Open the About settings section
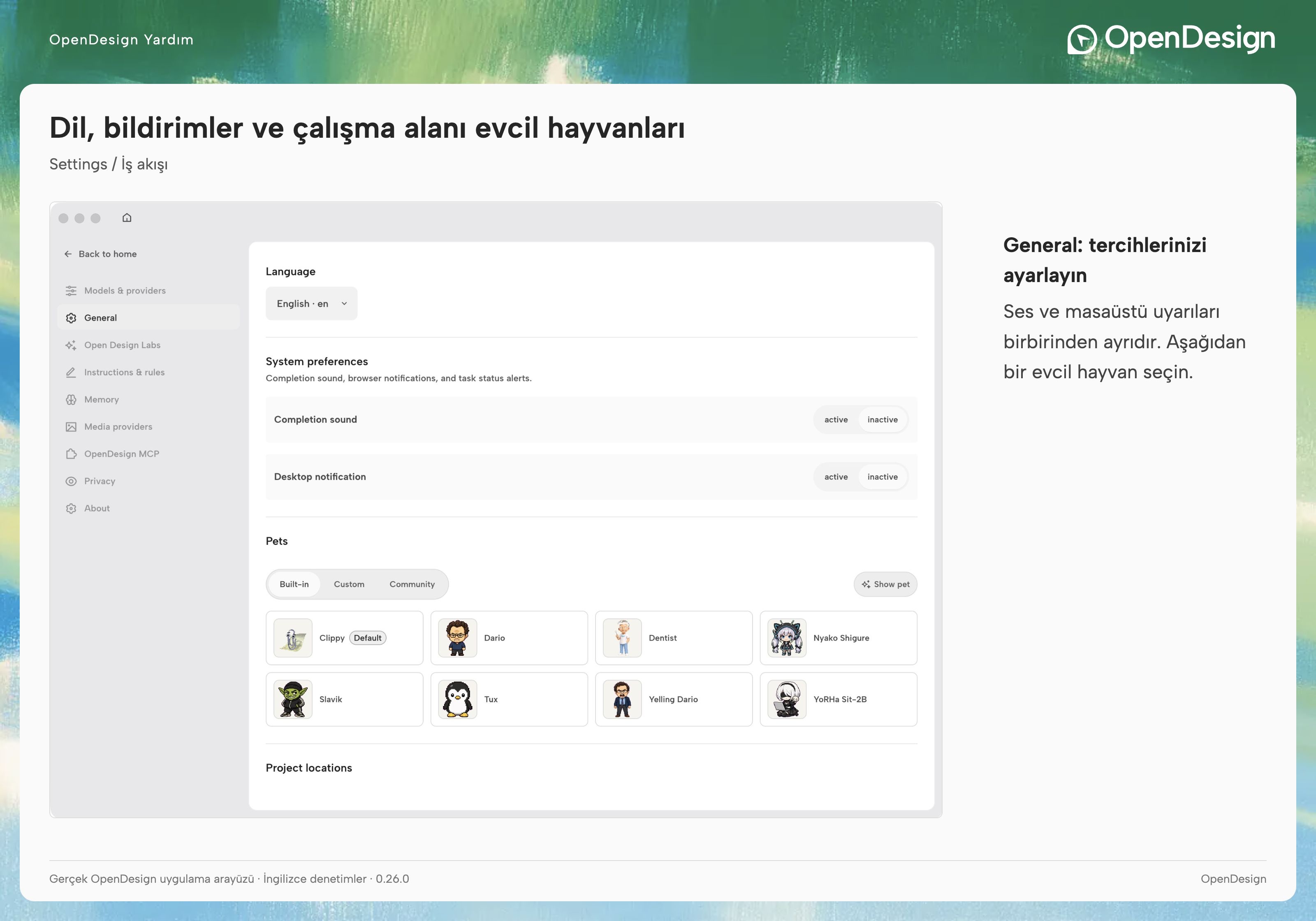Screen dimensions: 1316x921 148,508
